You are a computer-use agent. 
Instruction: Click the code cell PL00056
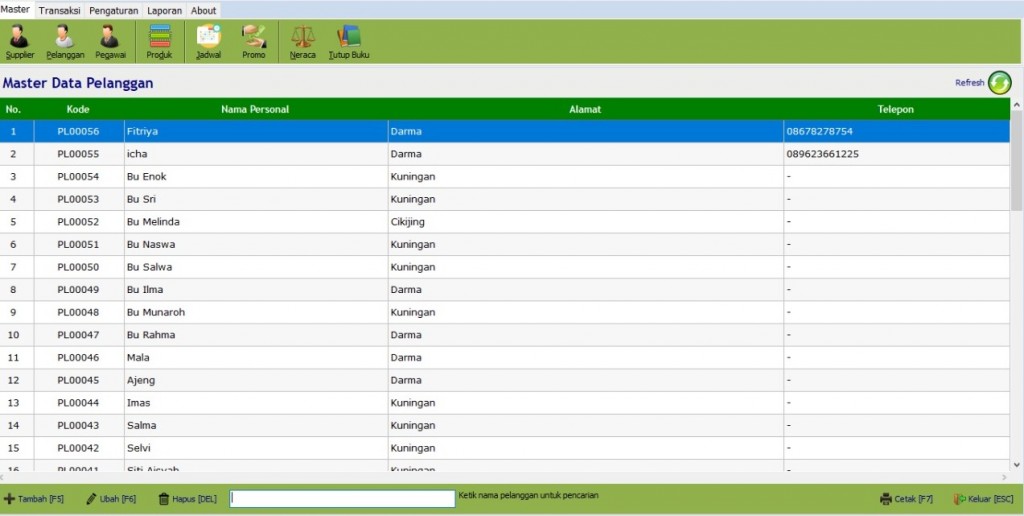(78, 131)
